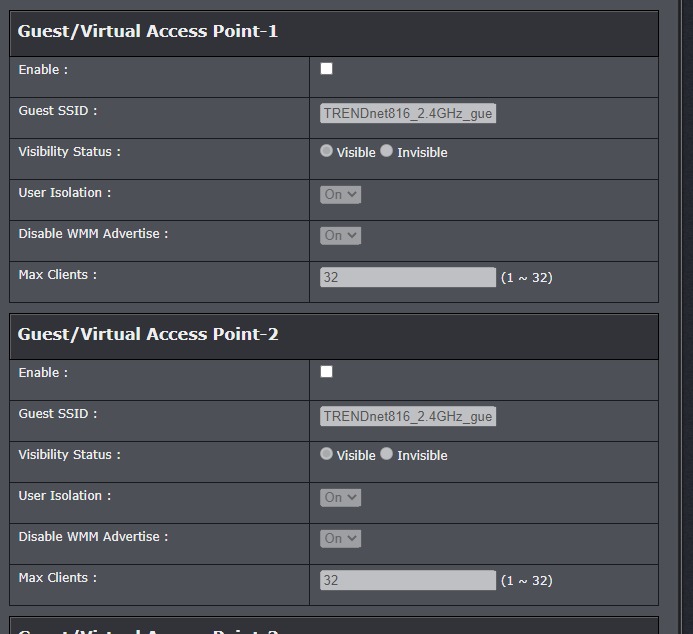Select Visible radio button in Access Point-1

click(327, 151)
